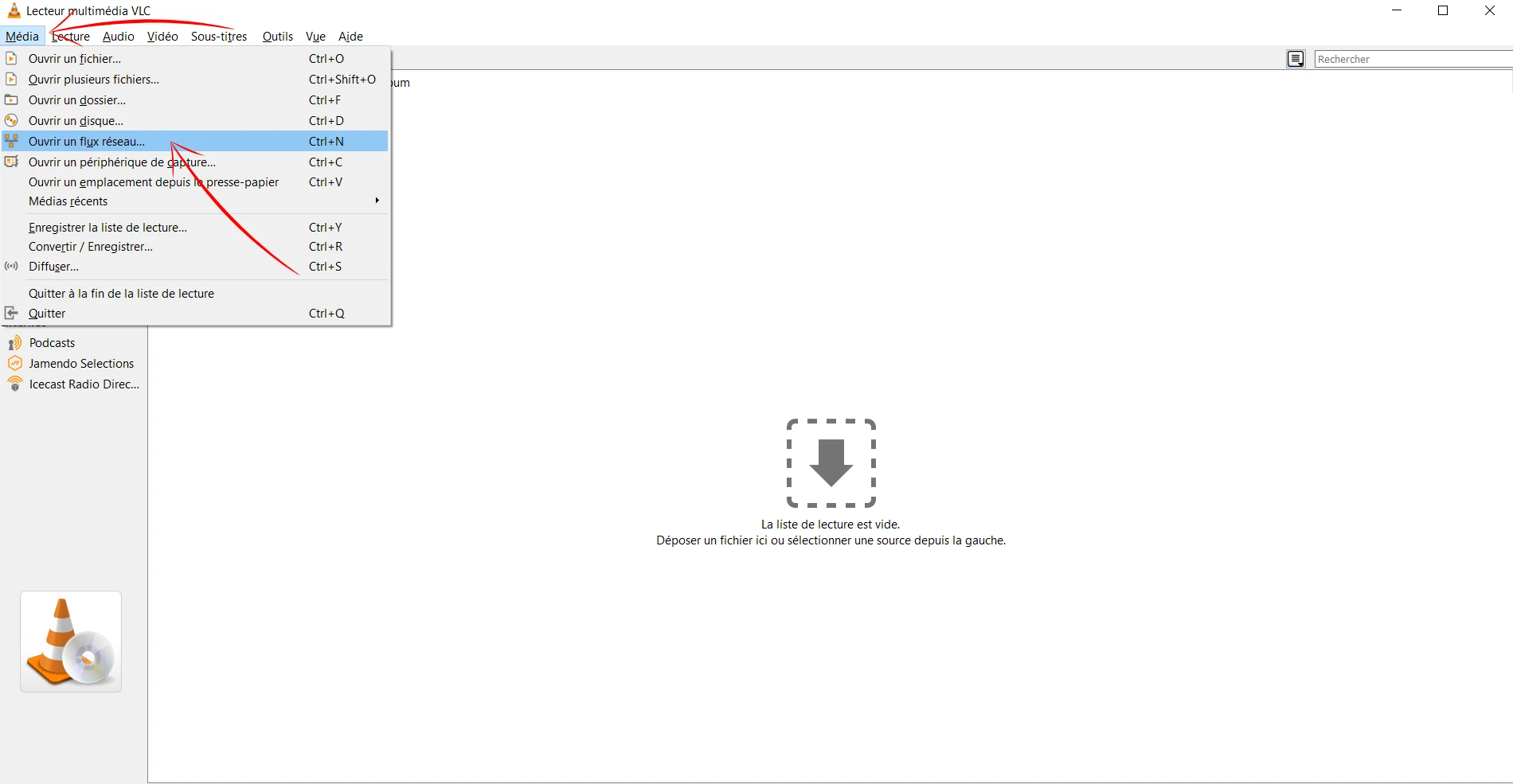Select Ouvrir un flux réseau...
1513x784 pixels.
click(x=195, y=141)
